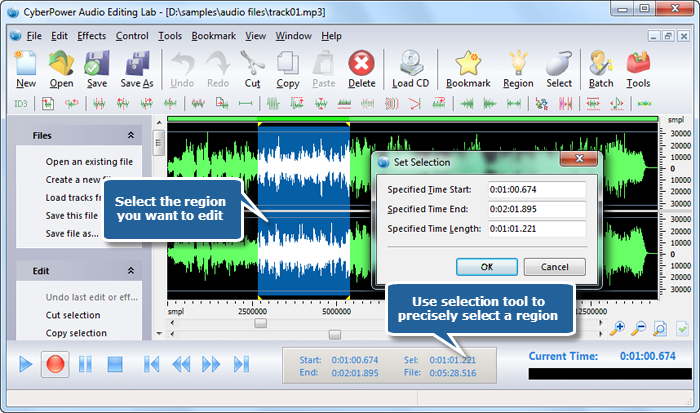Add a bookmark with the star icon
This screenshot has width=700, height=413.
[468, 69]
